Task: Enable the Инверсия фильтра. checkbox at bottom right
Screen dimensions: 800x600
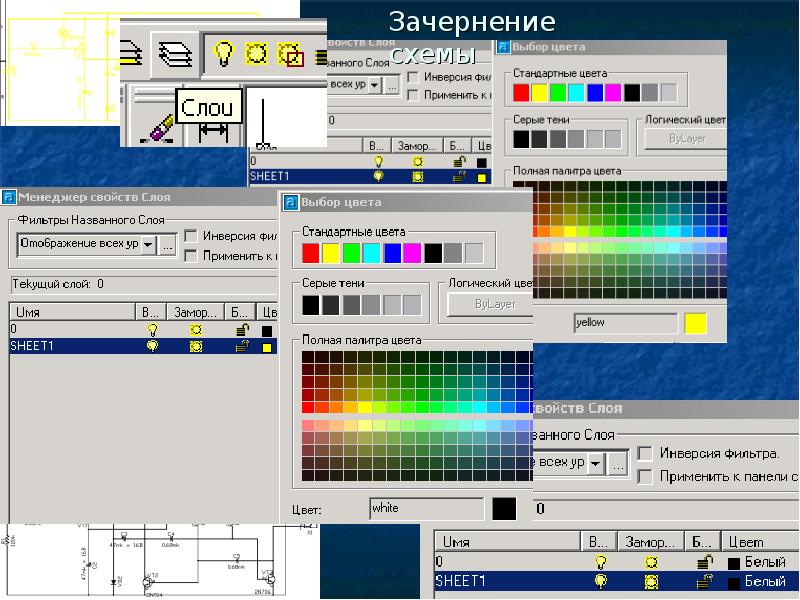Action: 646,454
